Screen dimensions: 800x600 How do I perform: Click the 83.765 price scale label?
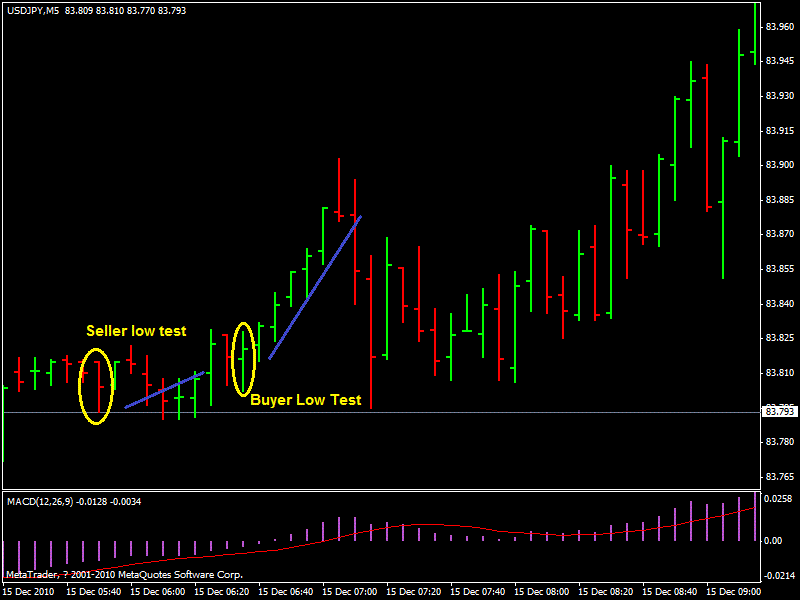(780, 477)
